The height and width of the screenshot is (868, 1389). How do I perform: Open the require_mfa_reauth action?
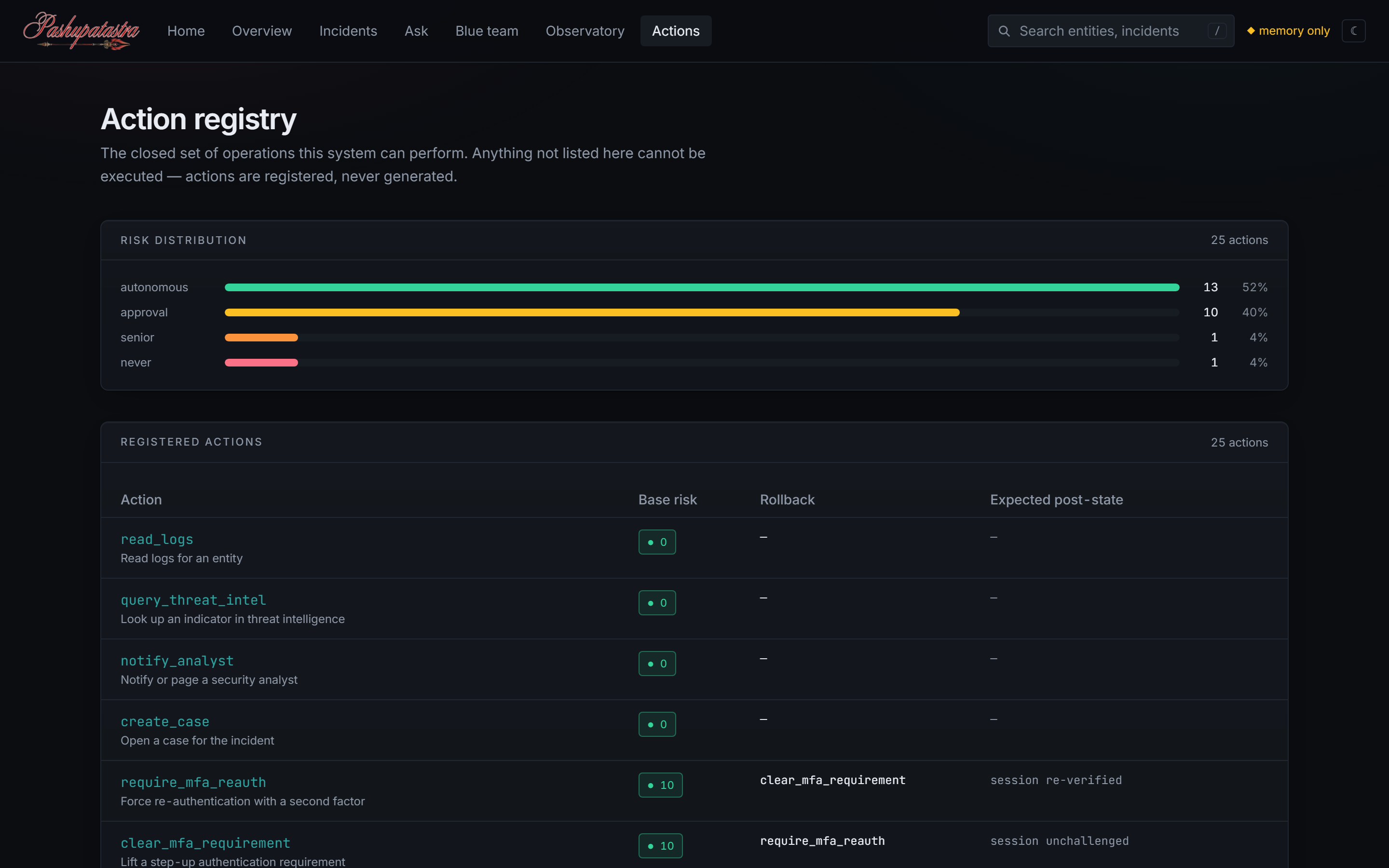(x=193, y=783)
